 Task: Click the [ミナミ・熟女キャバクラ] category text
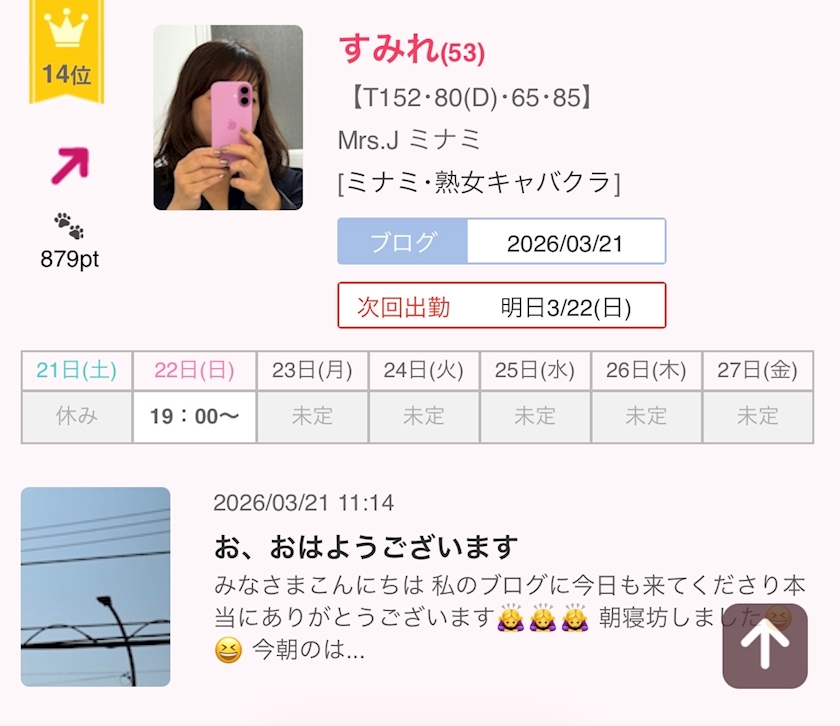[x=479, y=183]
